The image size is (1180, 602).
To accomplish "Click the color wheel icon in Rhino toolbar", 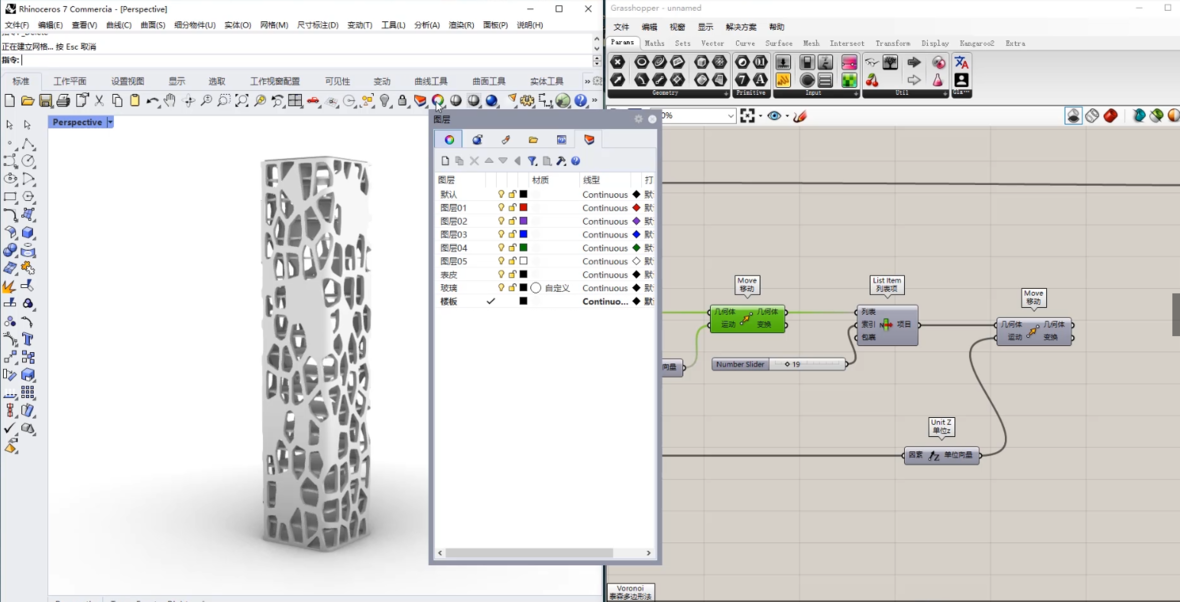I will click(438, 100).
